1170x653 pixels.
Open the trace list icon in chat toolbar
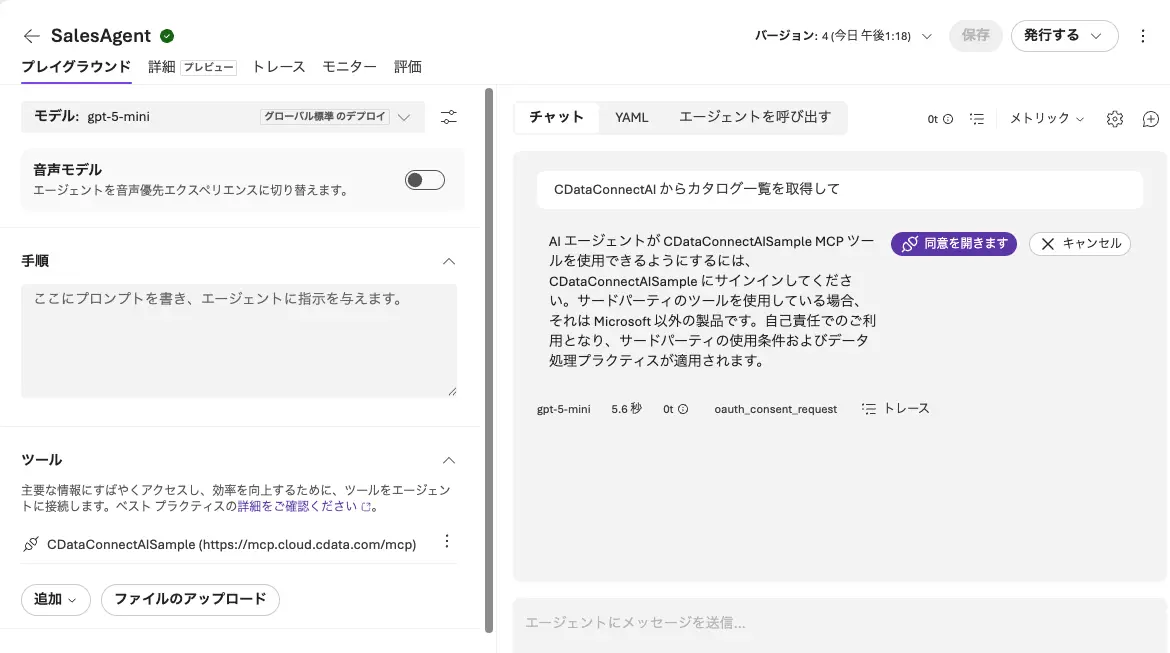pos(977,119)
